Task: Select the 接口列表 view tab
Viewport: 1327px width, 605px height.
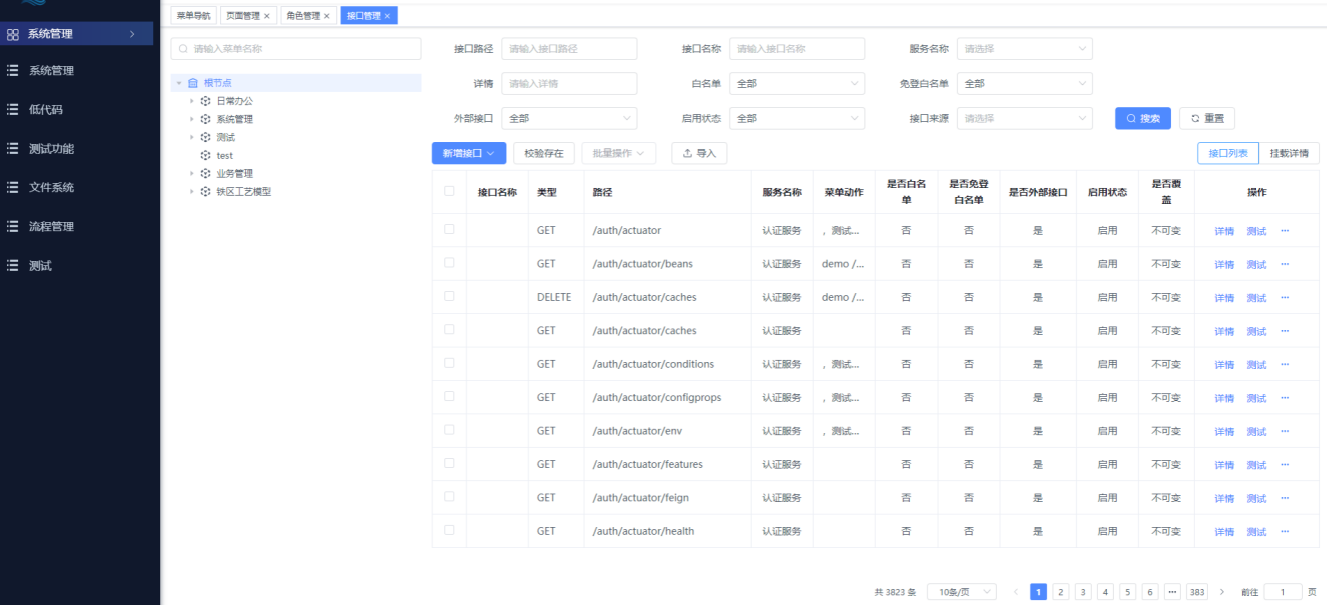Action: click(1228, 153)
